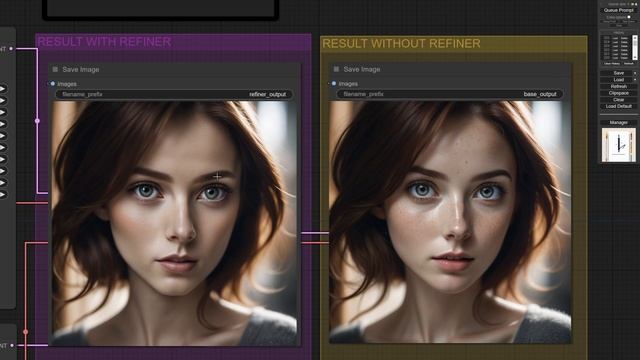
Task: Click the images input slot of base Save Image
Action: (334, 84)
